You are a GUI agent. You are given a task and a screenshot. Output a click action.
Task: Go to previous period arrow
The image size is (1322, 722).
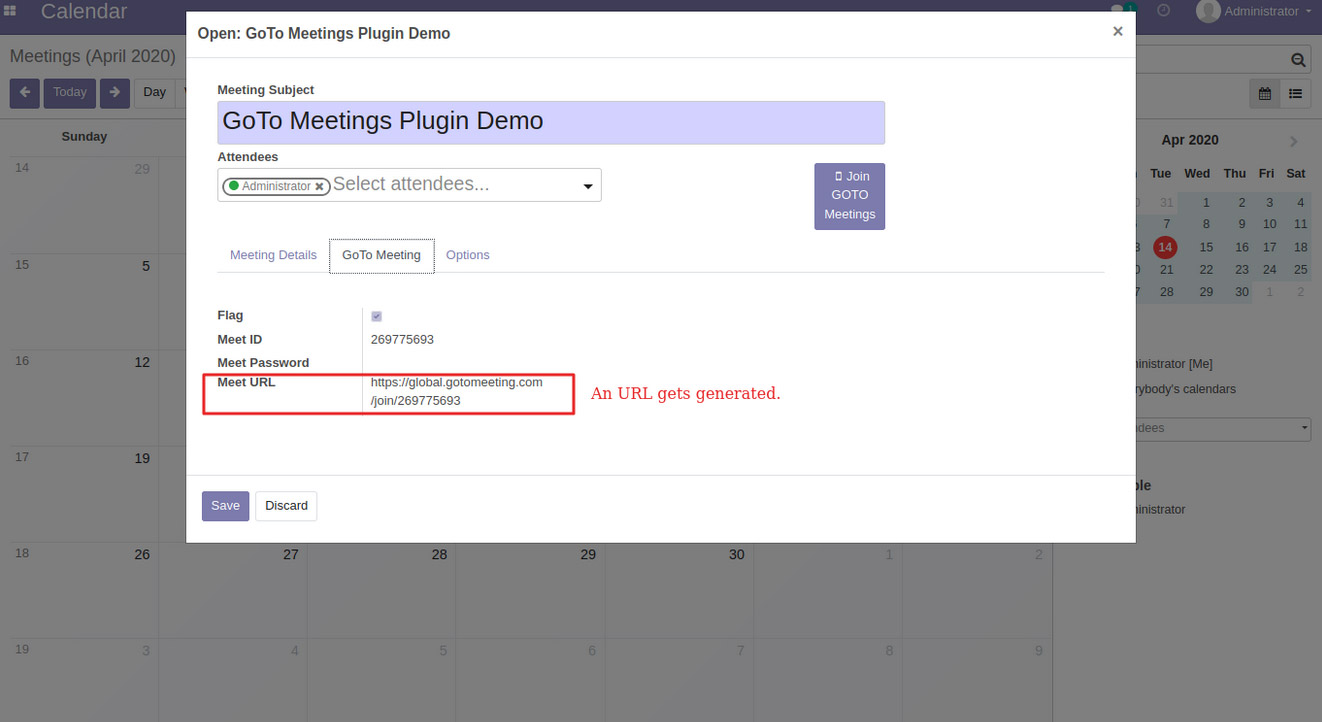click(25, 92)
